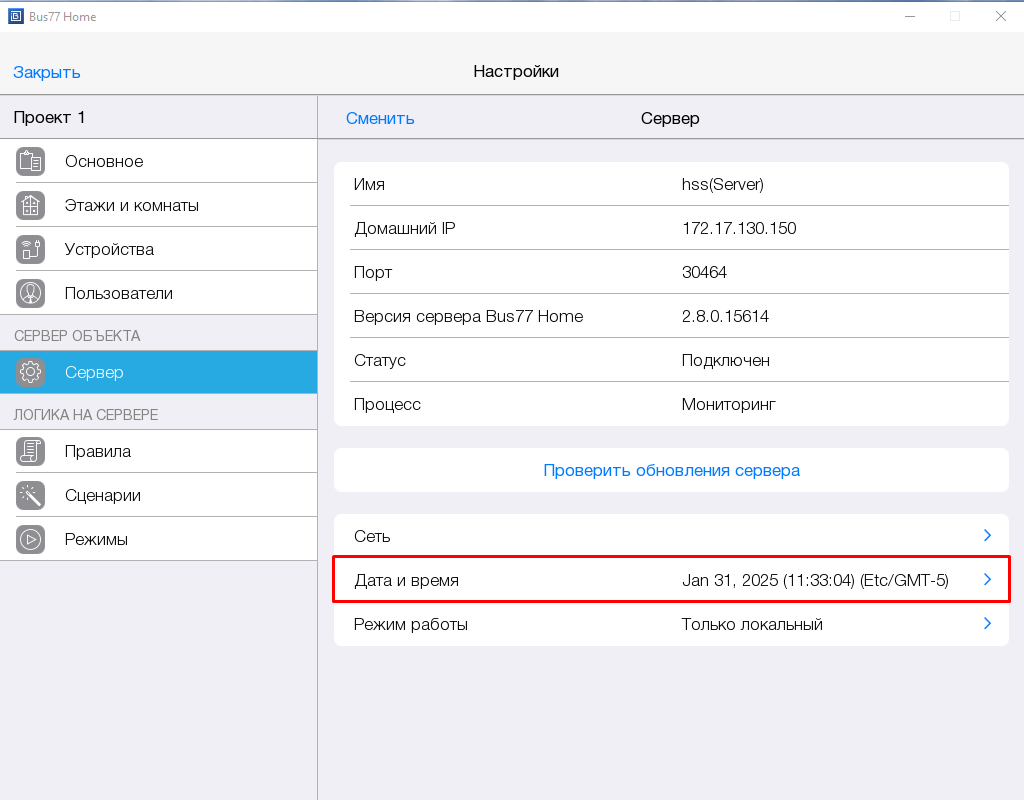Click the Пользователи user icon

pos(31,293)
